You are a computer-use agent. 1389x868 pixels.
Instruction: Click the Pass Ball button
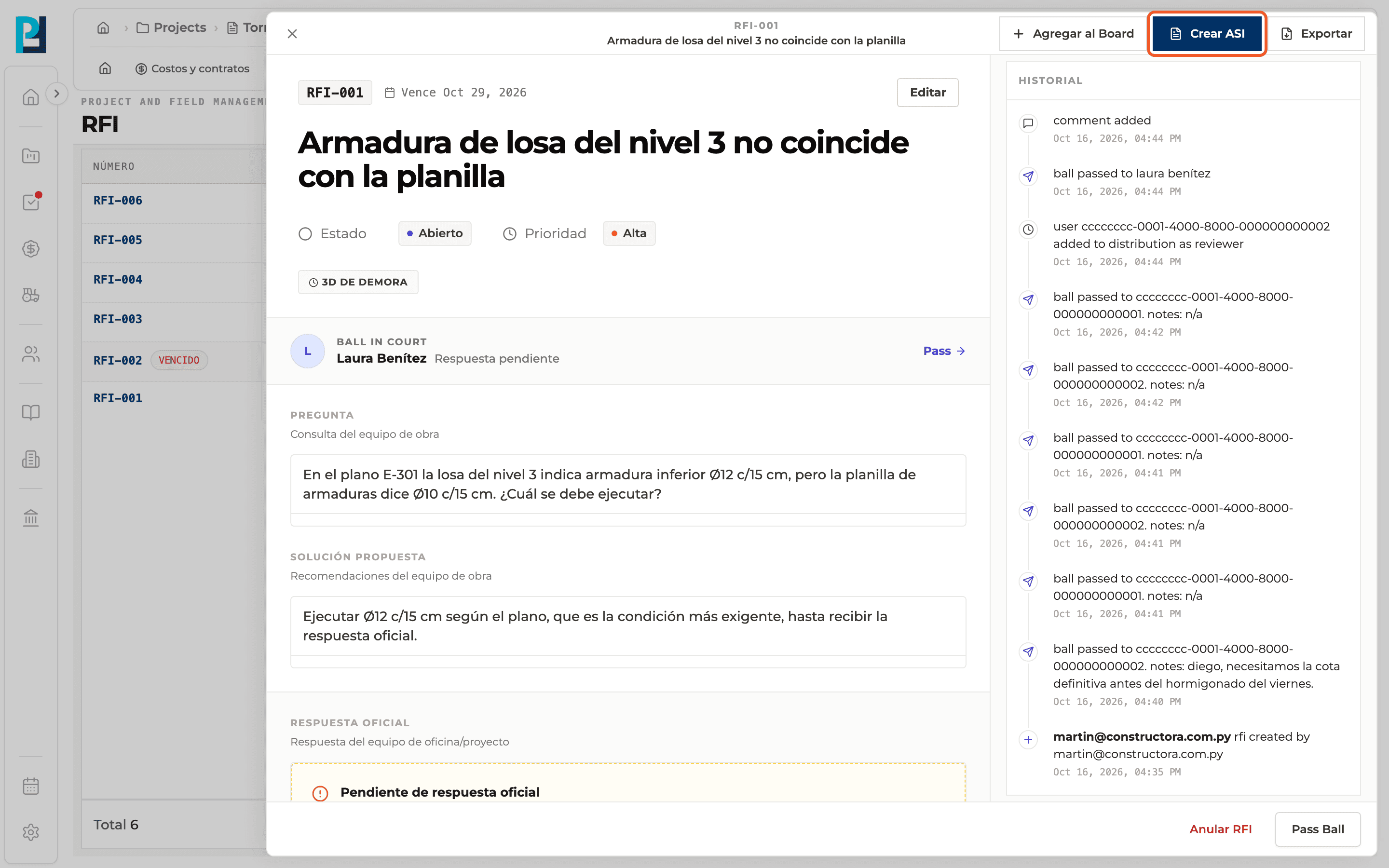[1318, 829]
